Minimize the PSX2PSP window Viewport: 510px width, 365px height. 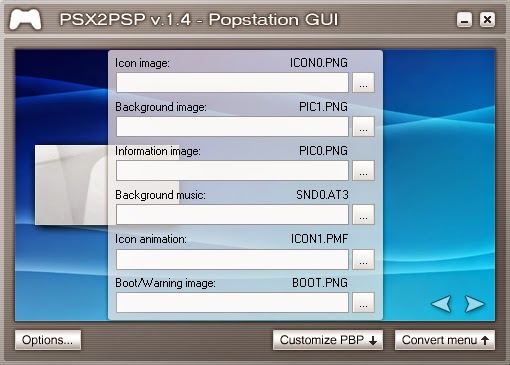(x=464, y=20)
